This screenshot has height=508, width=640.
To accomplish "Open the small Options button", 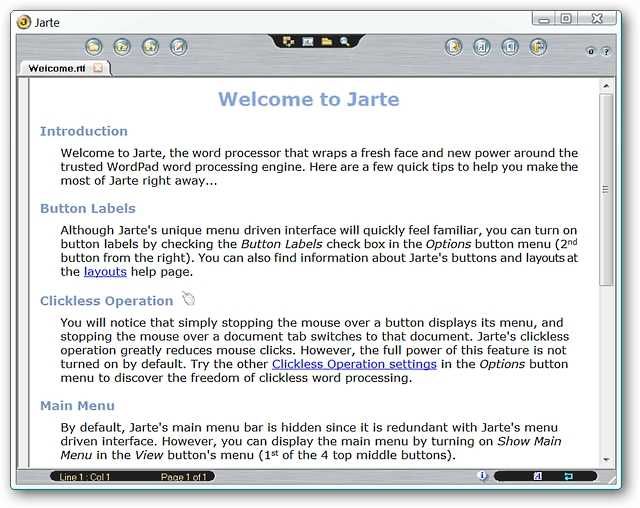I will 591,51.
